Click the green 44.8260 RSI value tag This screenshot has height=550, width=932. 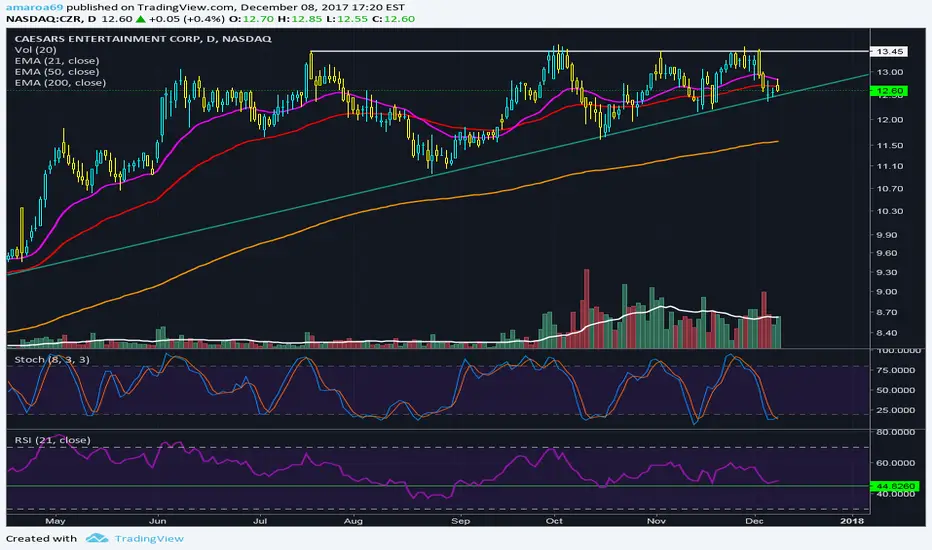point(895,486)
